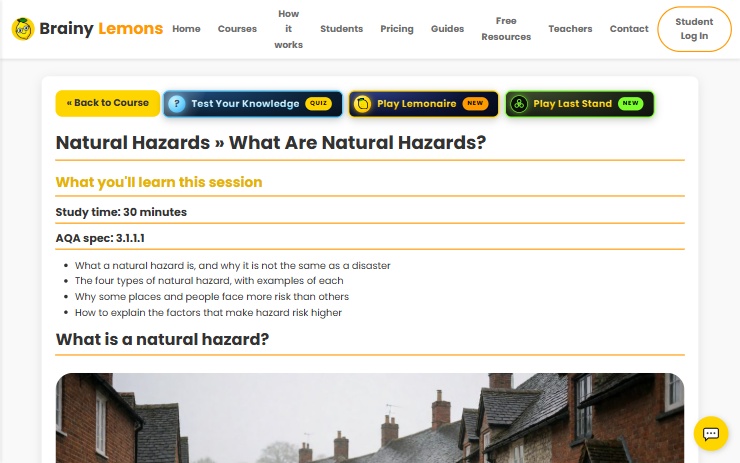The image size is (740, 463).
Task: Click bullet 'How to explain the factors'
Action: (x=208, y=312)
